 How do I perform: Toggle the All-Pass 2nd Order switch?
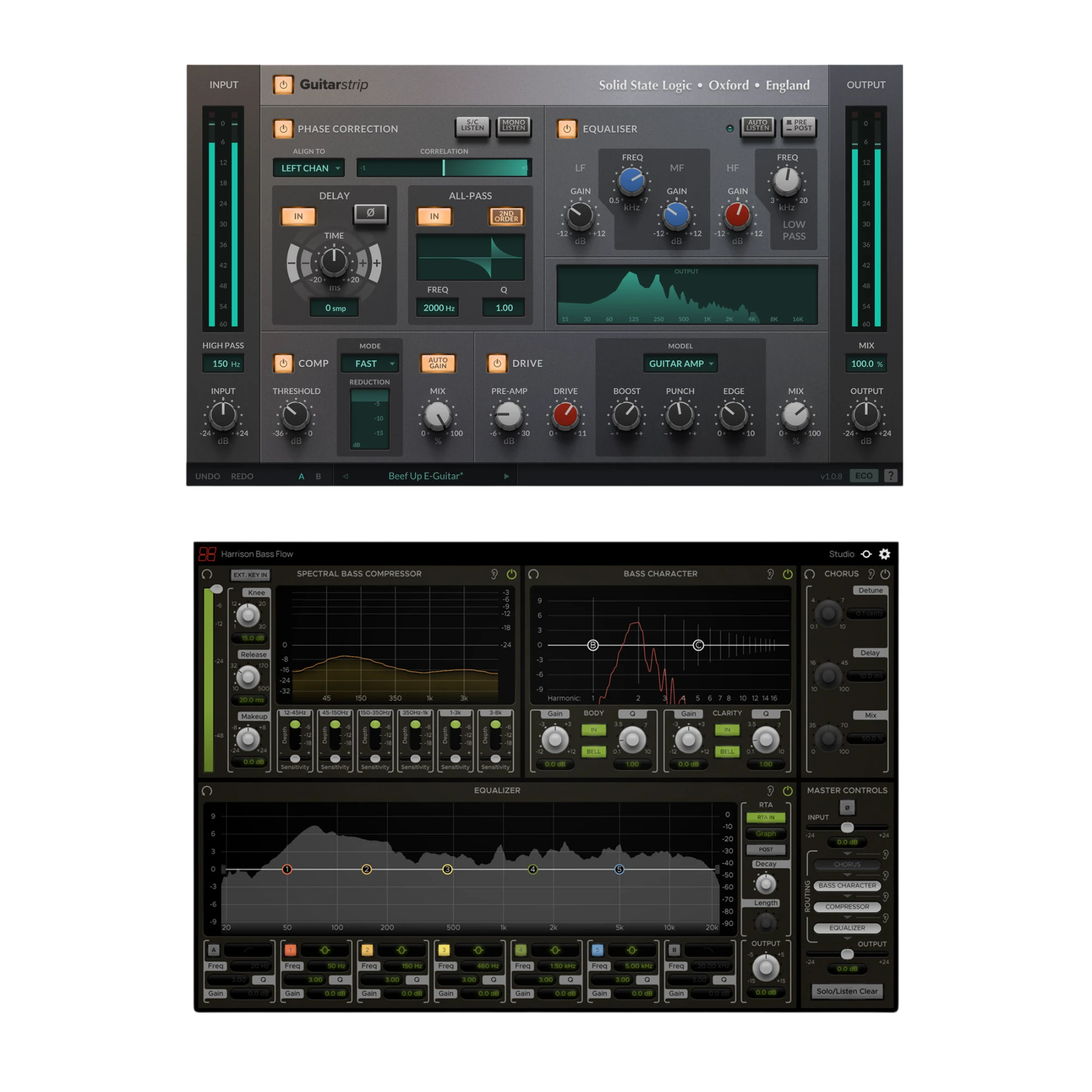click(506, 216)
